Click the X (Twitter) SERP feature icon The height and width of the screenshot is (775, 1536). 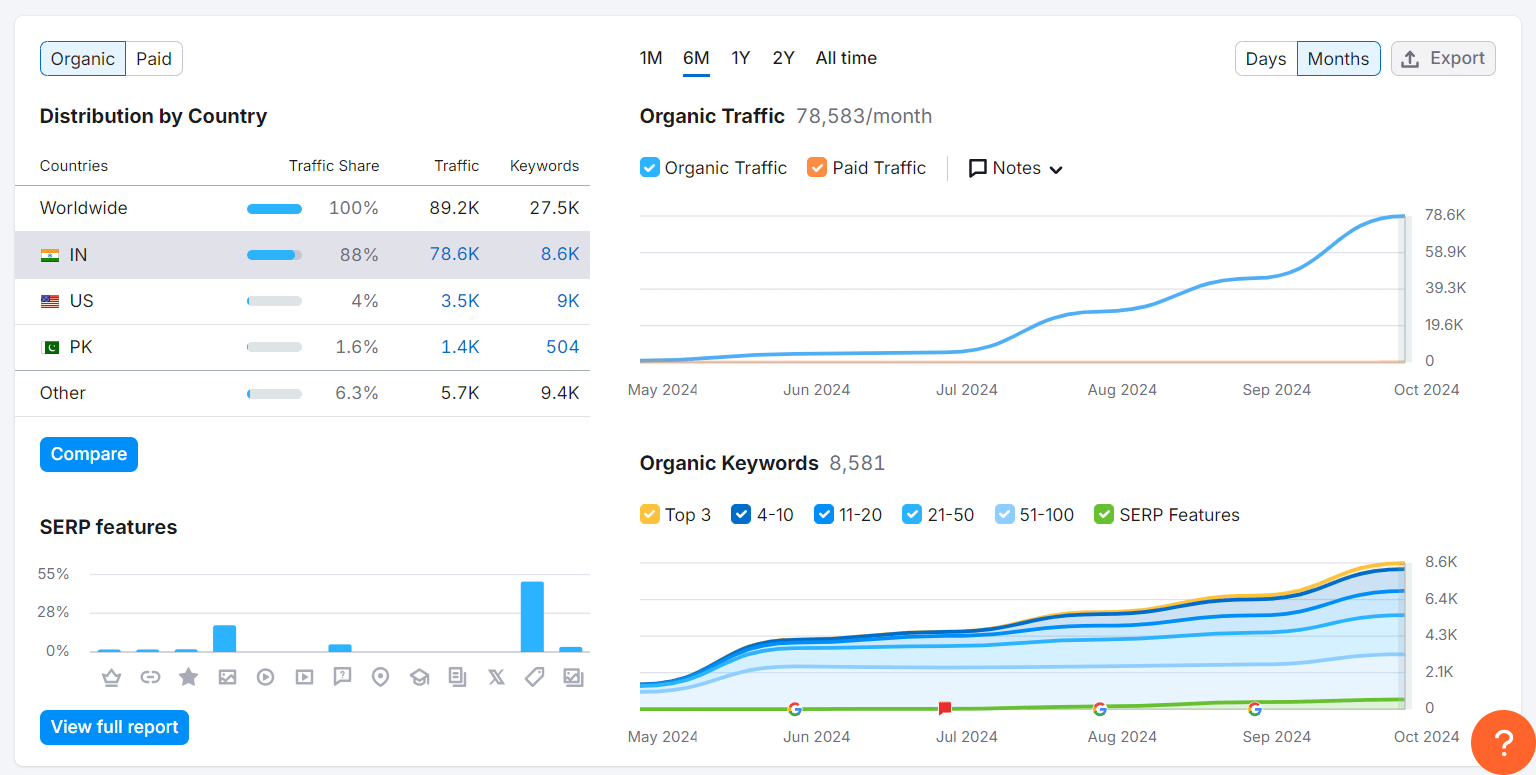(496, 678)
